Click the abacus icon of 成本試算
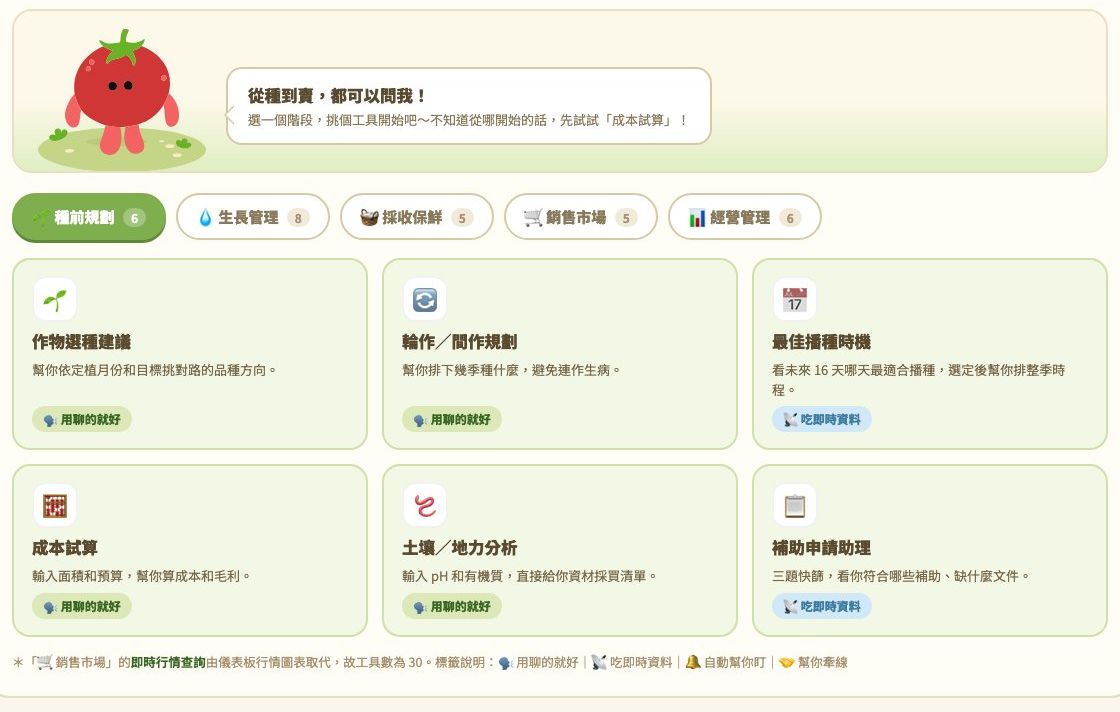The height and width of the screenshot is (712, 1120). (55, 505)
